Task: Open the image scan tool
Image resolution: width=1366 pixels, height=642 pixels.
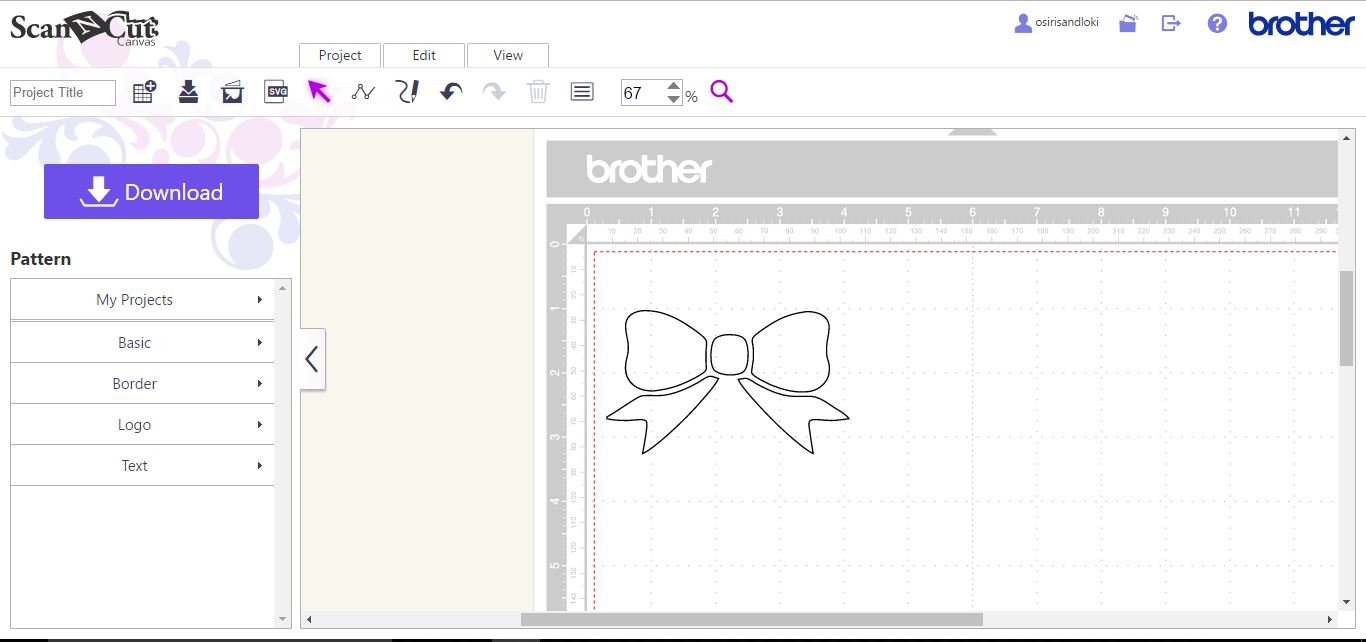Action: [x=232, y=91]
